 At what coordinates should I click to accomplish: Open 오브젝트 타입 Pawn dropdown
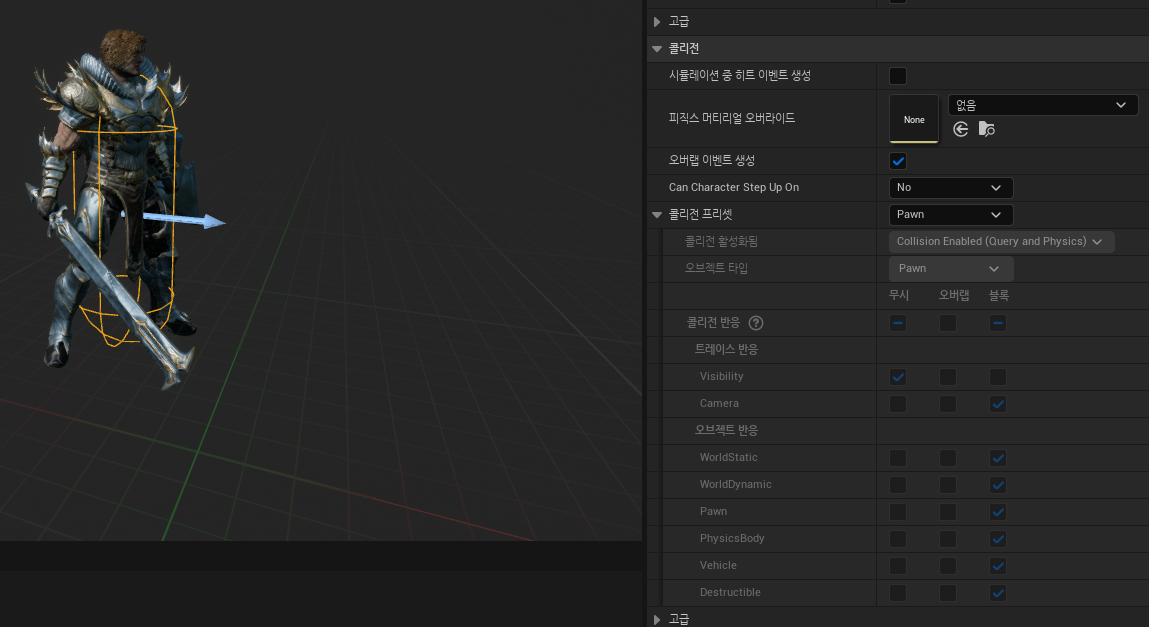click(950, 269)
